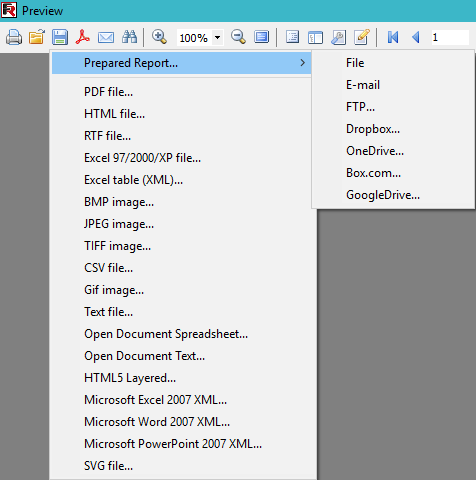Toggle full screen view icon
Image resolution: width=476 pixels, height=480 pixels.
point(262,37)
